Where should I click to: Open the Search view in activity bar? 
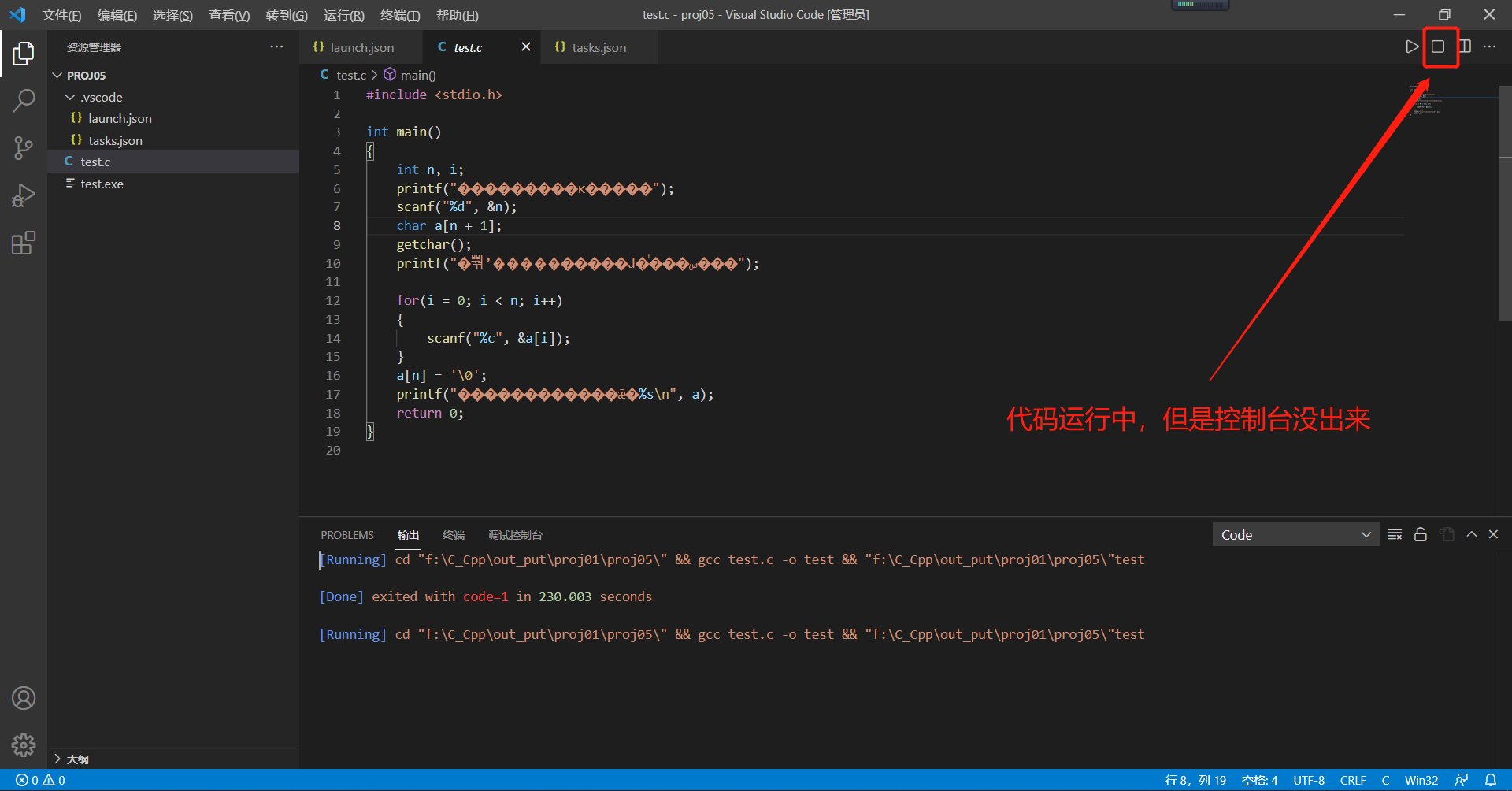click(24, 101)
